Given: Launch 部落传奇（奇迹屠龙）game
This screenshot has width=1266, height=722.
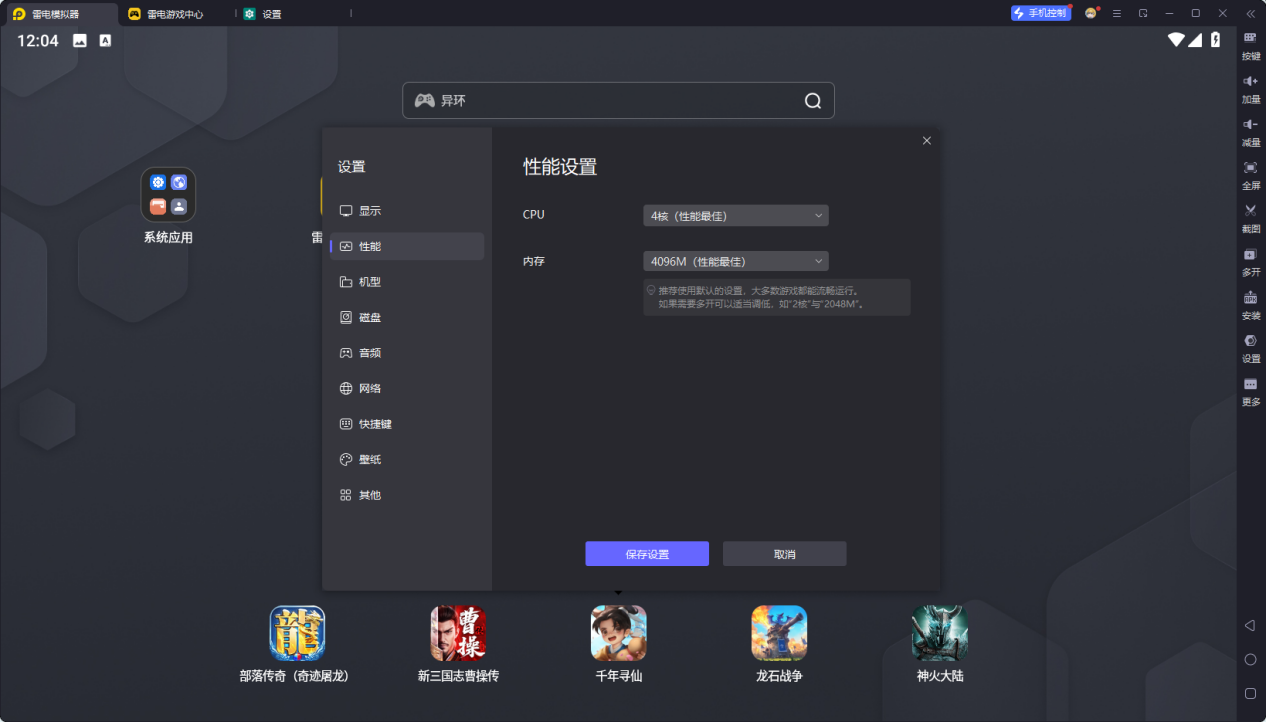Looking at the screenshot, I should point(297,645).
